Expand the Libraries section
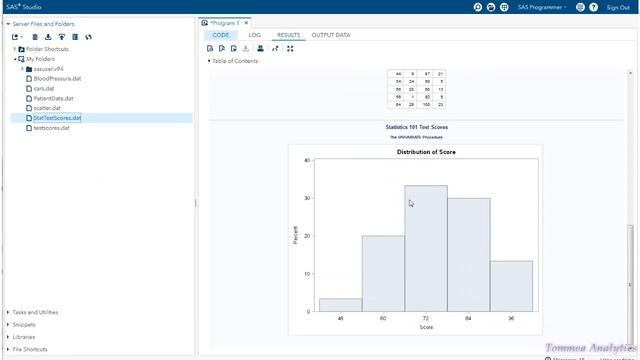640x360 pixels. 8,337
